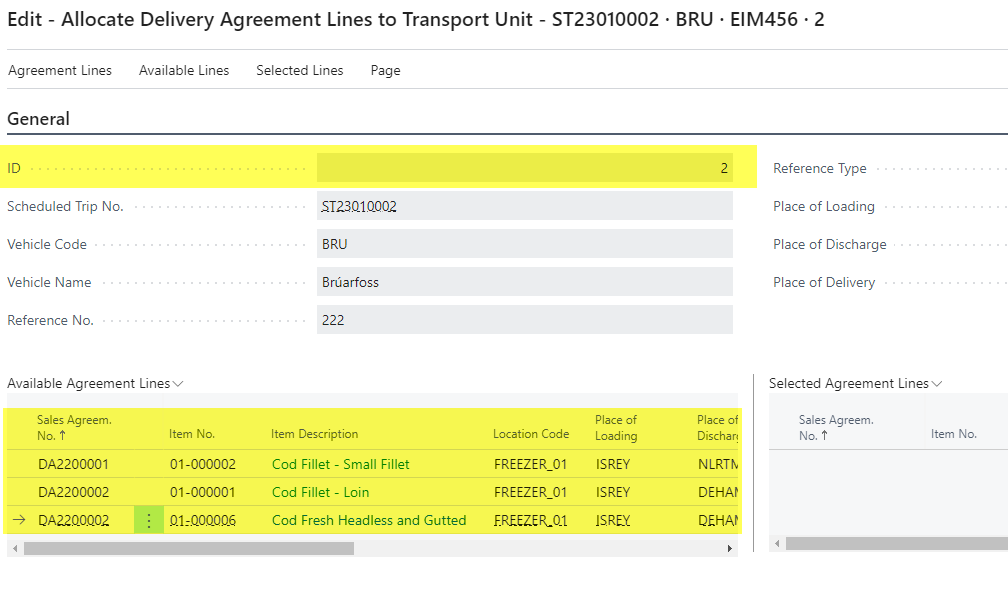
Task: Open Cod Fillet - Small Fillet link
Action: [x=340, y=464]
